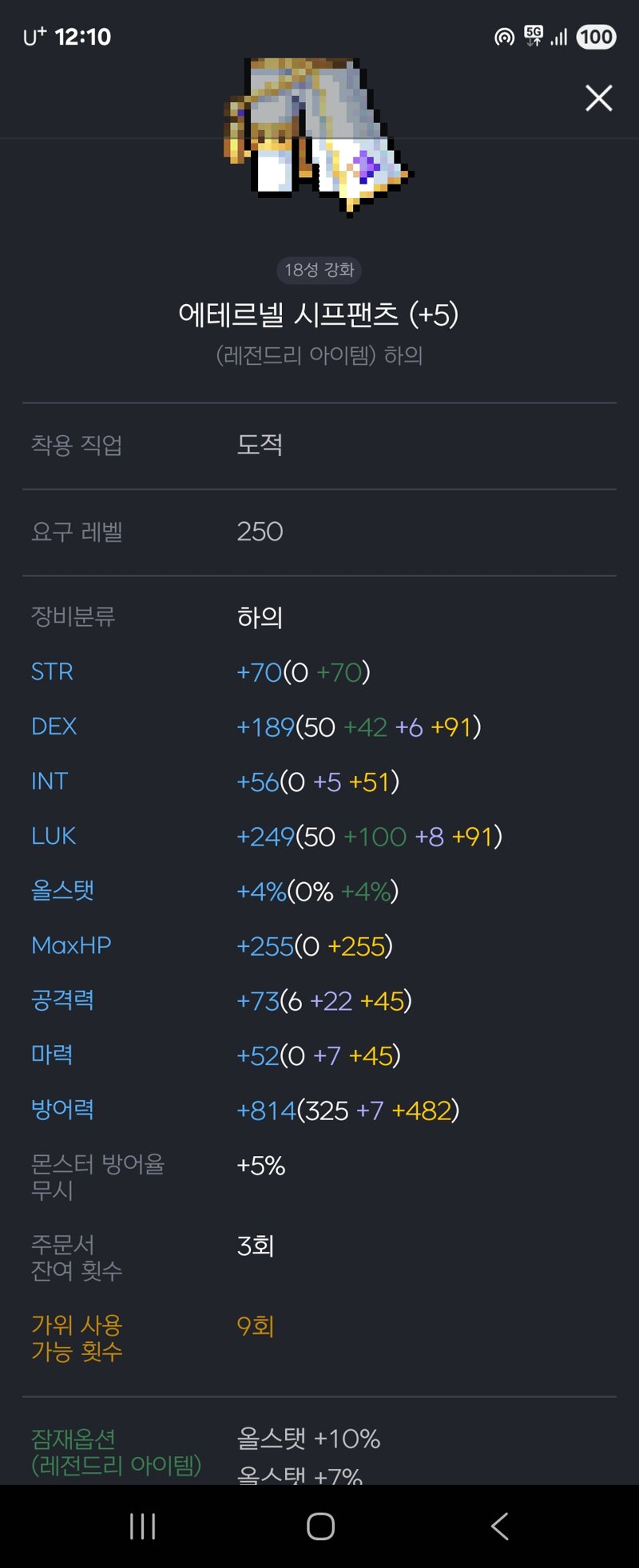Tap the hotspot icon in status bar
Image resolution: width=639 pixels, height=1568 pixels.
click(x=504, y=37)
